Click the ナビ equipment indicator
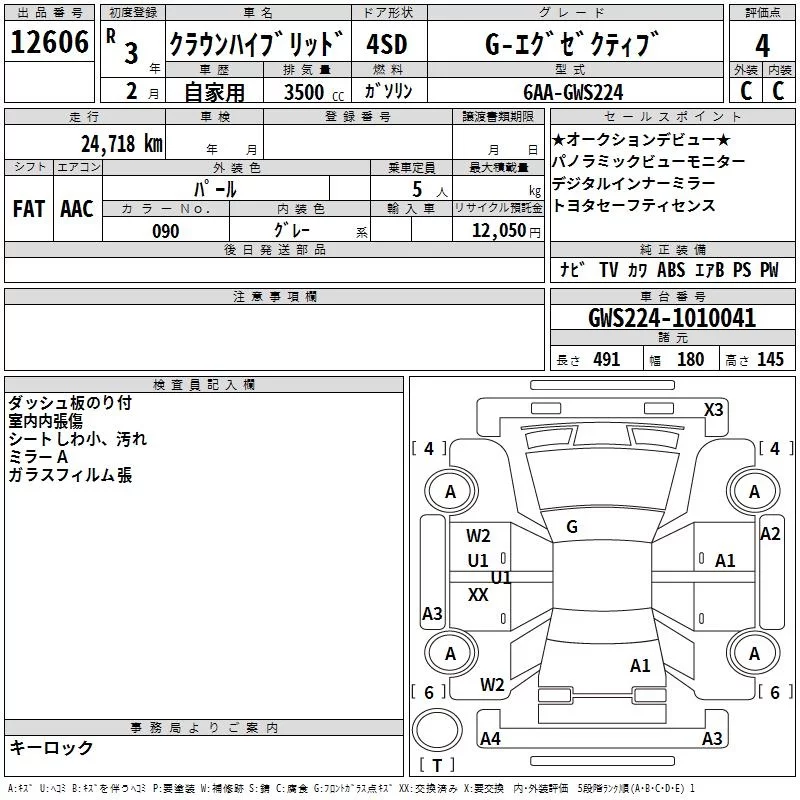The height and width of the screenshot is (800, 800). (x=573, y=270)
